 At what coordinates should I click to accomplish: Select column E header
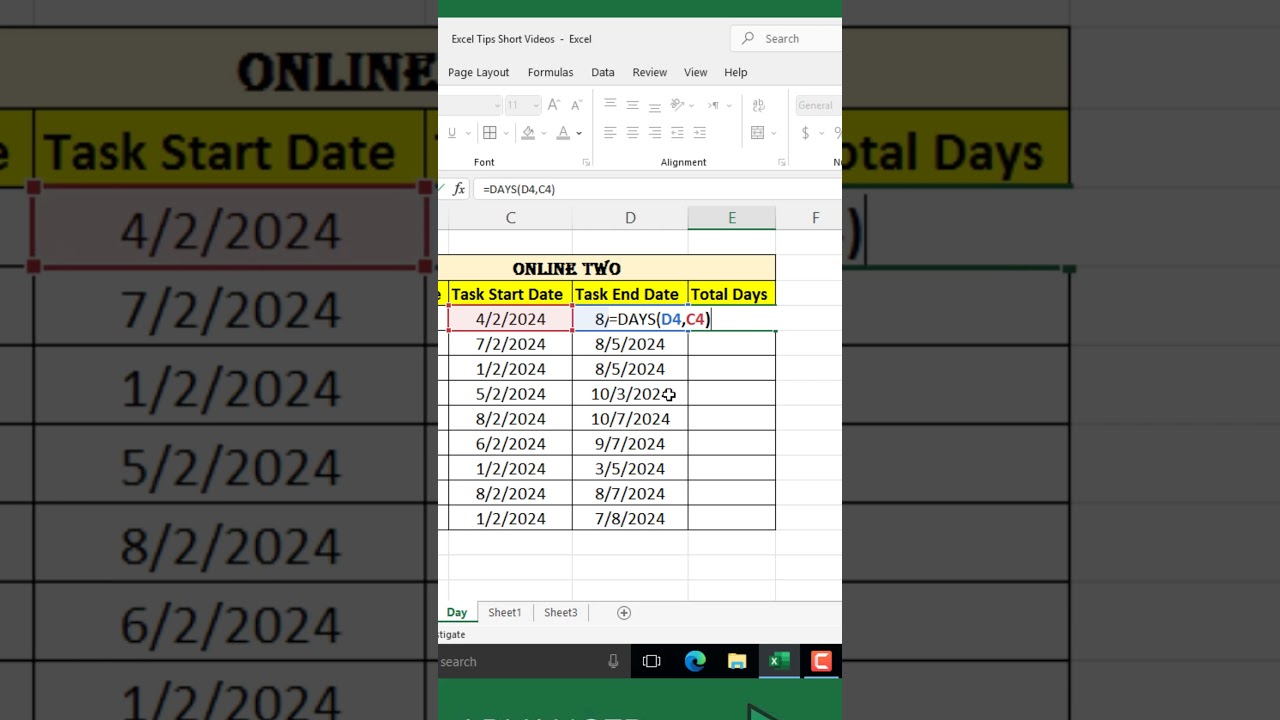(x=731, y=218)
